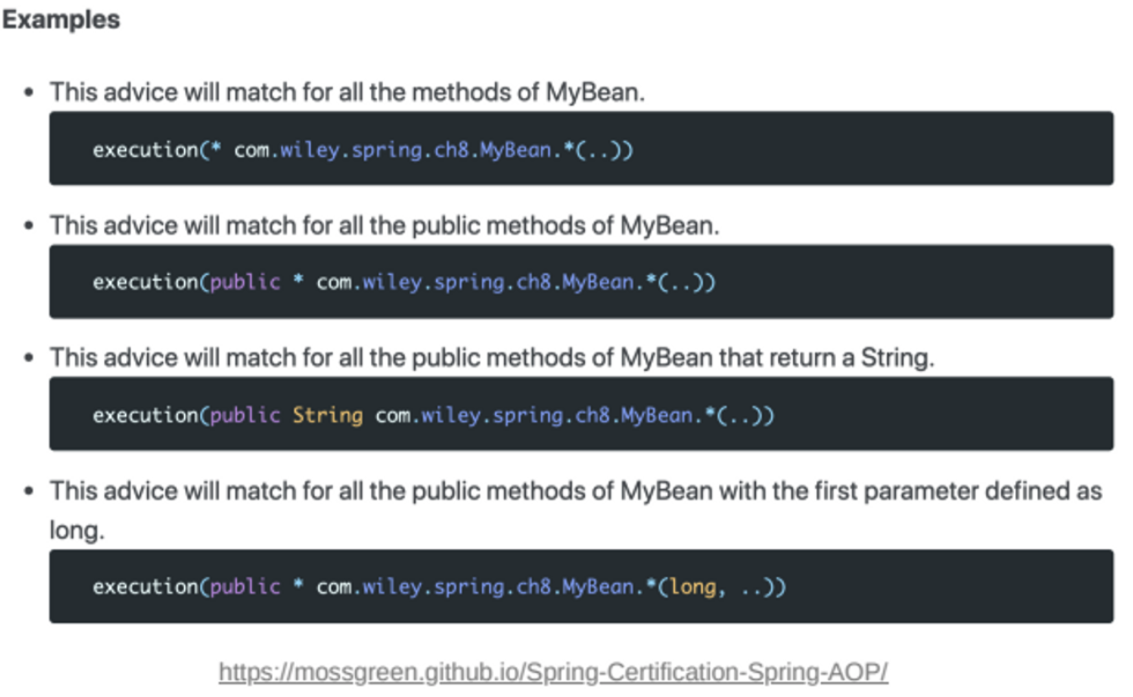This screenshot has height=697, width=1133.
Task: Click text 'This advice will match for all the public methods of MyBean.'
Action: (384, 225)
